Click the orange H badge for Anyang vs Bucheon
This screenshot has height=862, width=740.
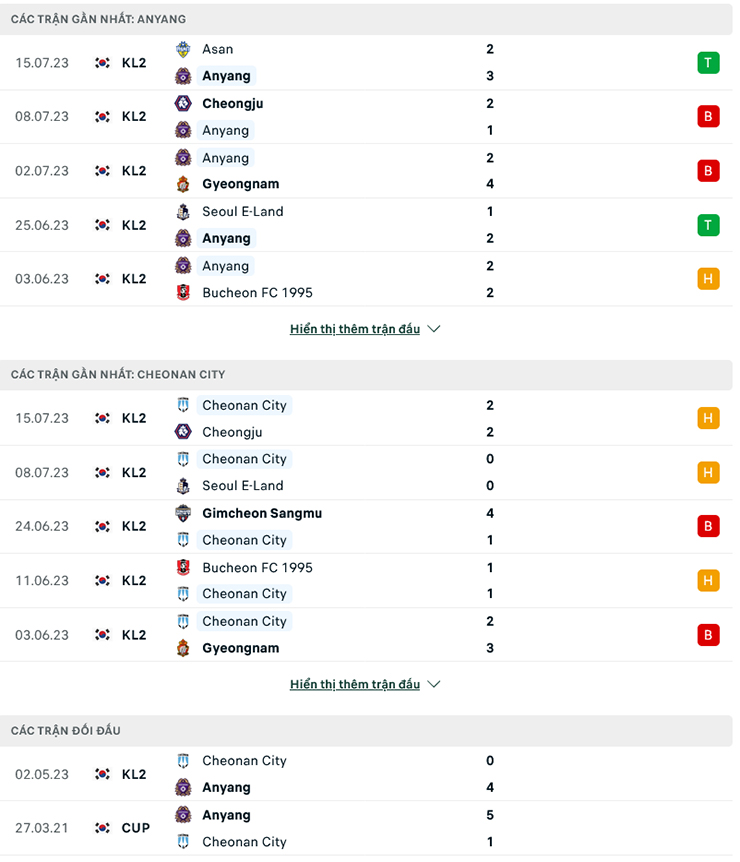pos(708,279)
